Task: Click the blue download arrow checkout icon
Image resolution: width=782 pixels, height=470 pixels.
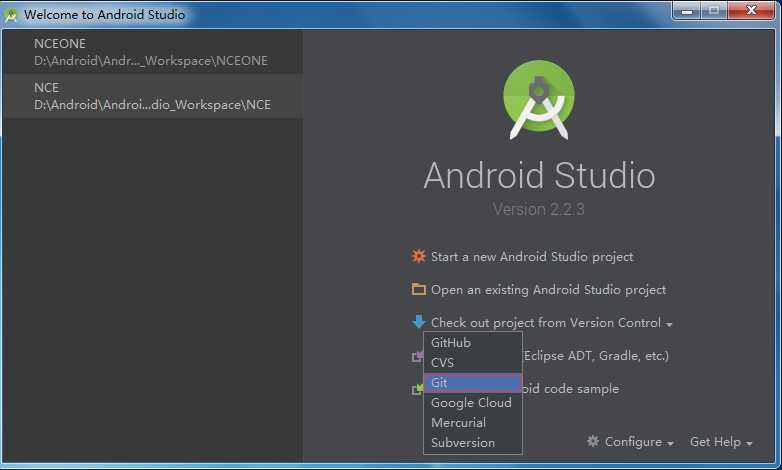Action: [x=418, y=322]
